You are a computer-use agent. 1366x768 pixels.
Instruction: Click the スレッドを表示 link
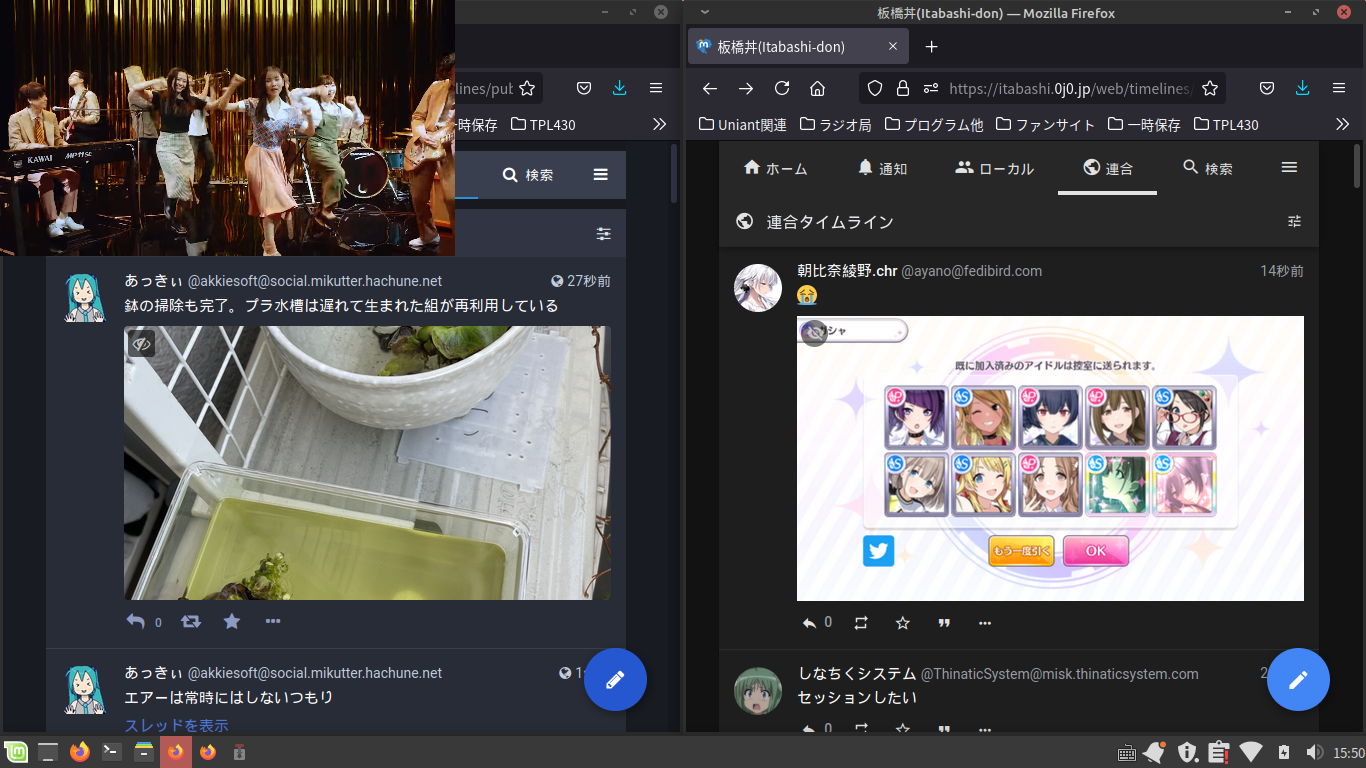[176, 725]
